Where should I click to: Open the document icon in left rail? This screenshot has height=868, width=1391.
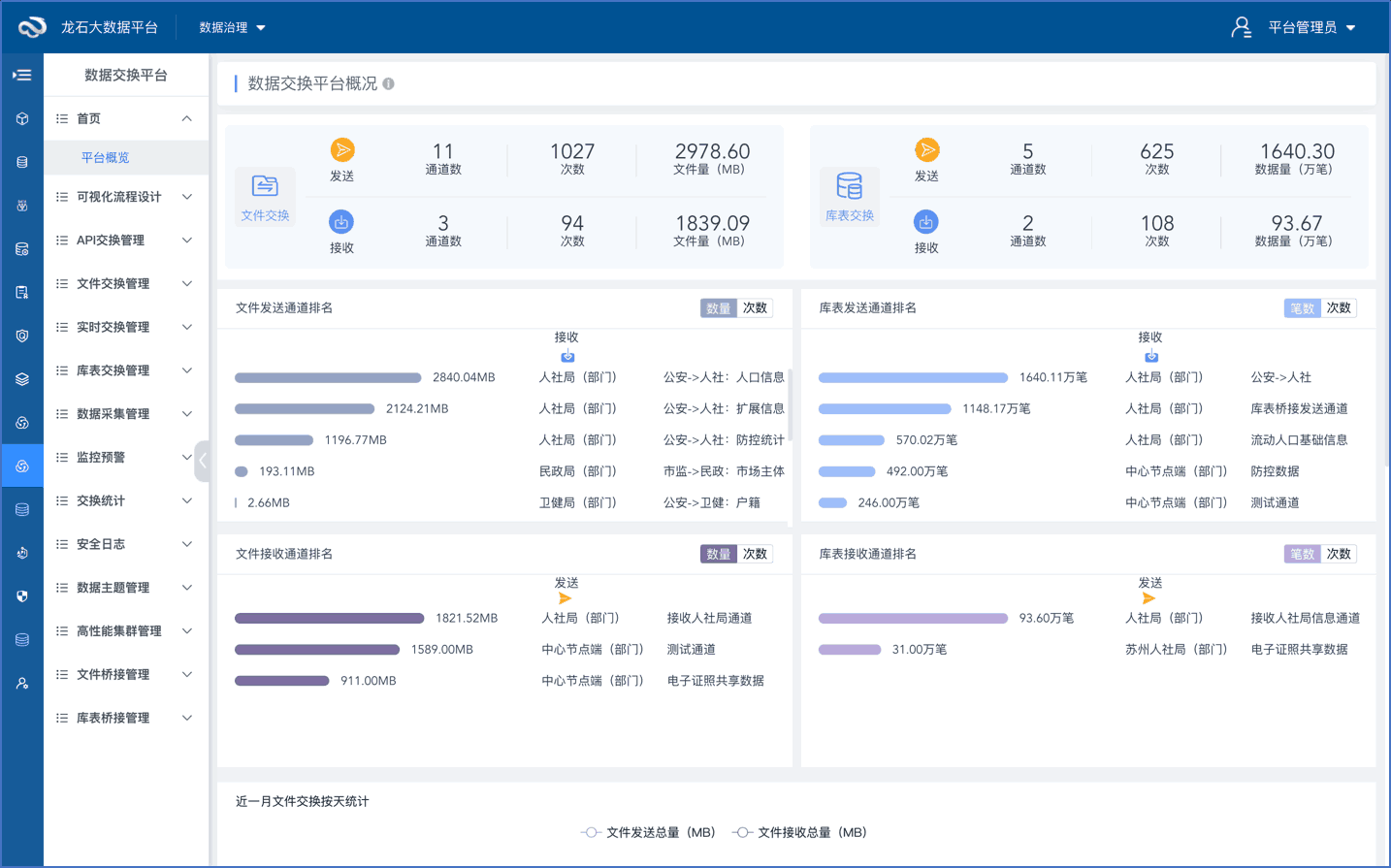[21, 293]
